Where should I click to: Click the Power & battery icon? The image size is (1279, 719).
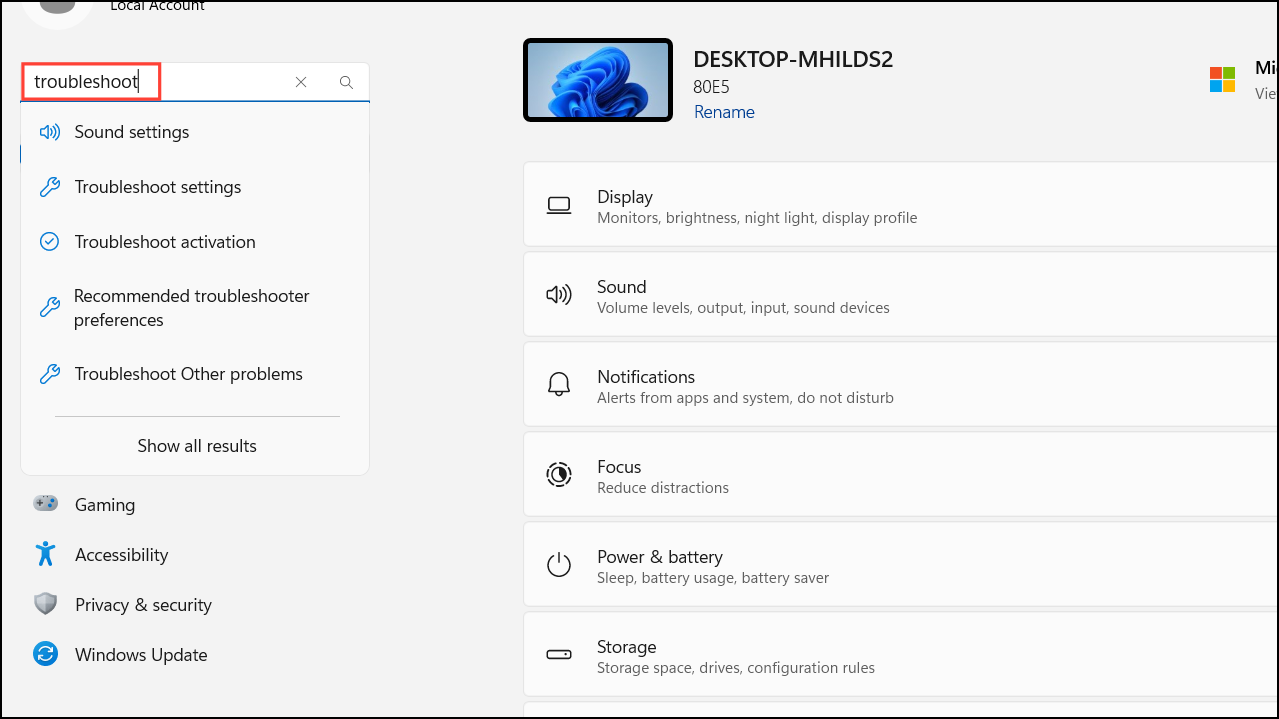559,564
